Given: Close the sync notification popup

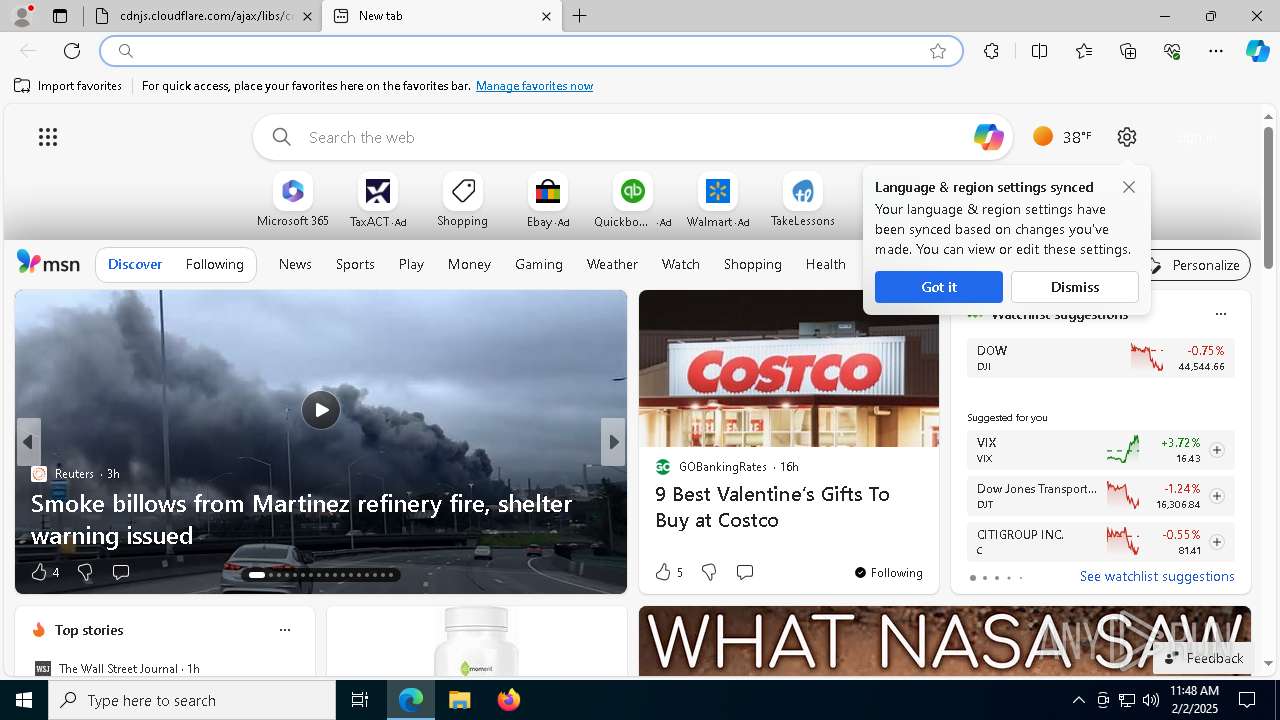Looking at the screenshot, I should coord(1129,187).
